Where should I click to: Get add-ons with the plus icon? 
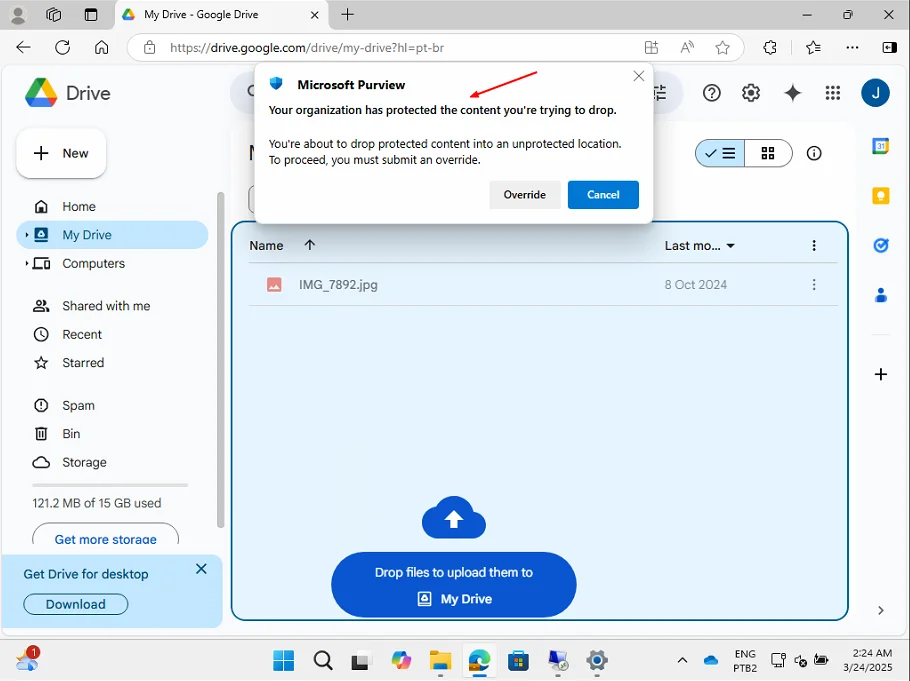point(880,374)
